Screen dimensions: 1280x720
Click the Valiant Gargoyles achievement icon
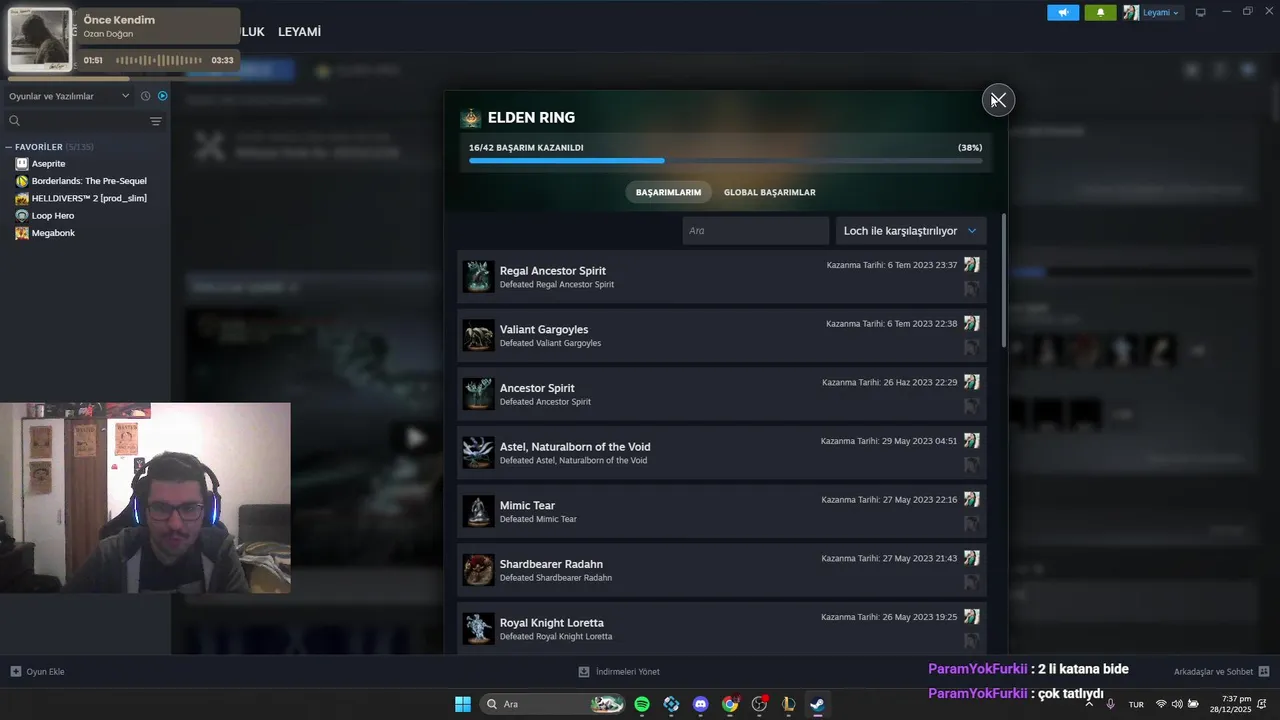click(478, 336)
